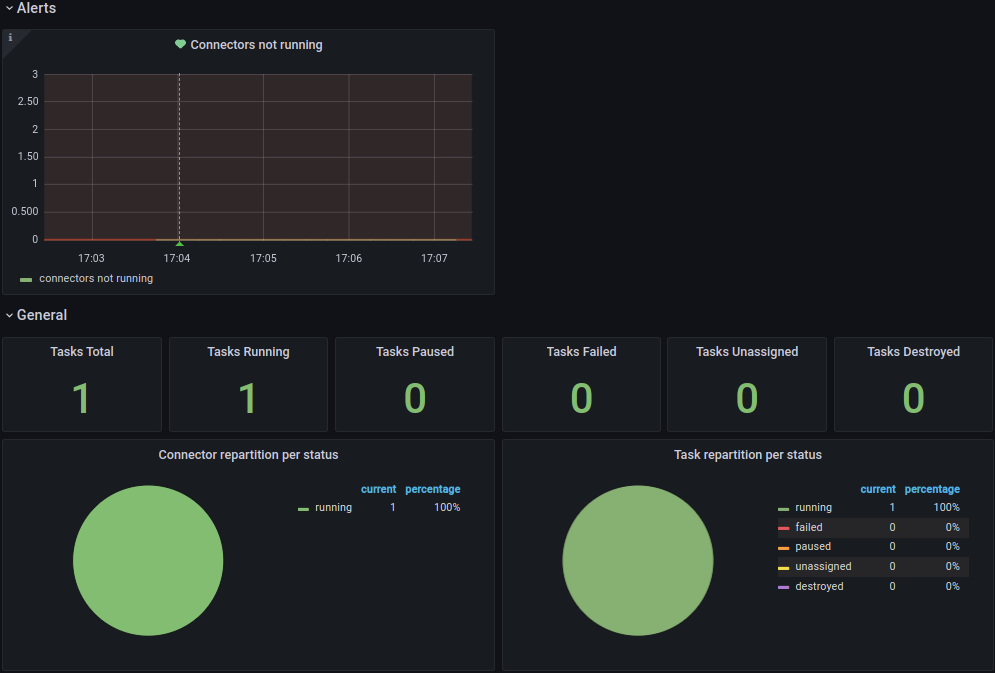Click the green alert health heart icon
Screen dimensions: 995x673
point(180,44)
